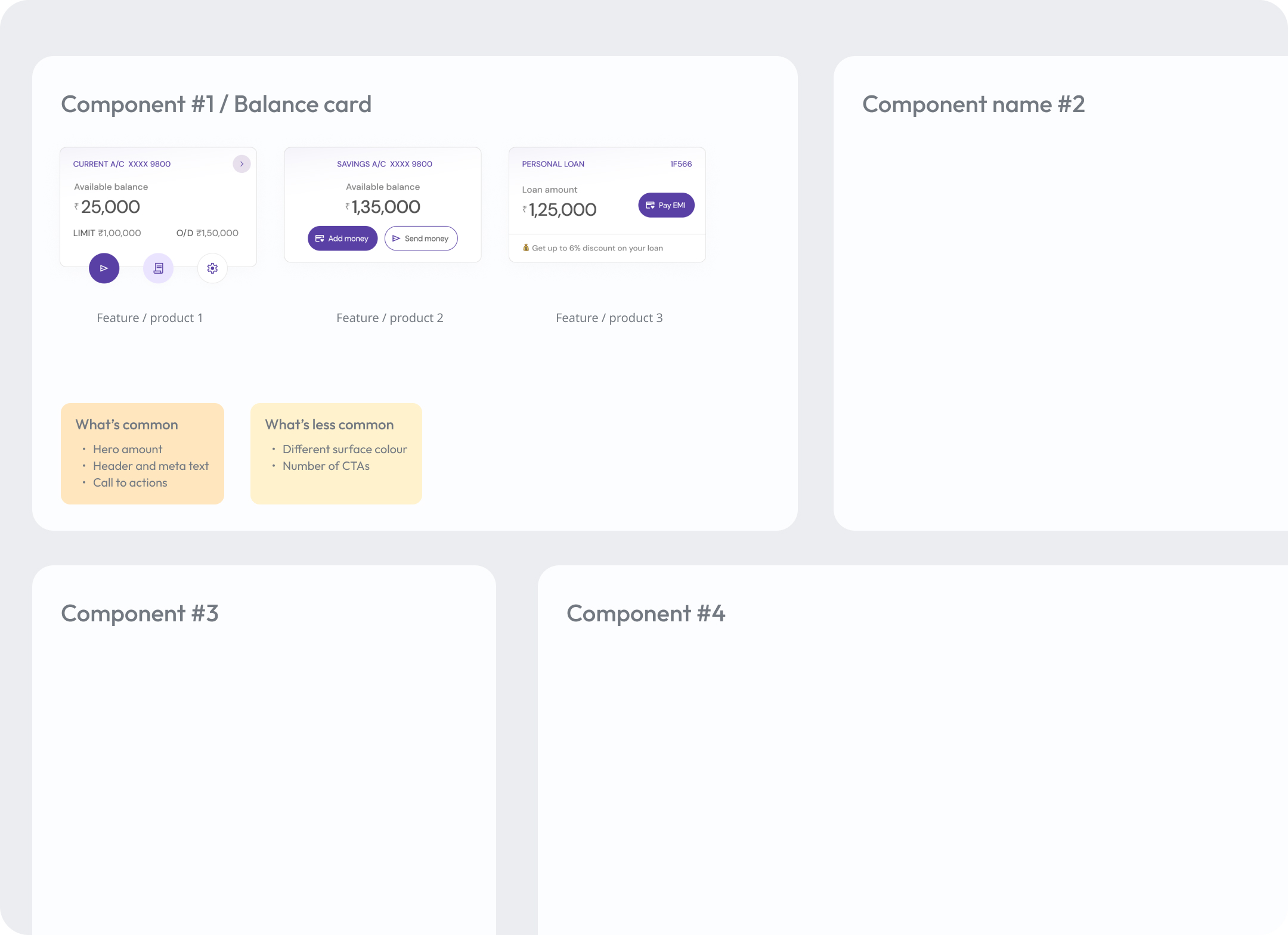1288x935 pixels.
Task: Click the loan discount offer text
Action: 597,248
